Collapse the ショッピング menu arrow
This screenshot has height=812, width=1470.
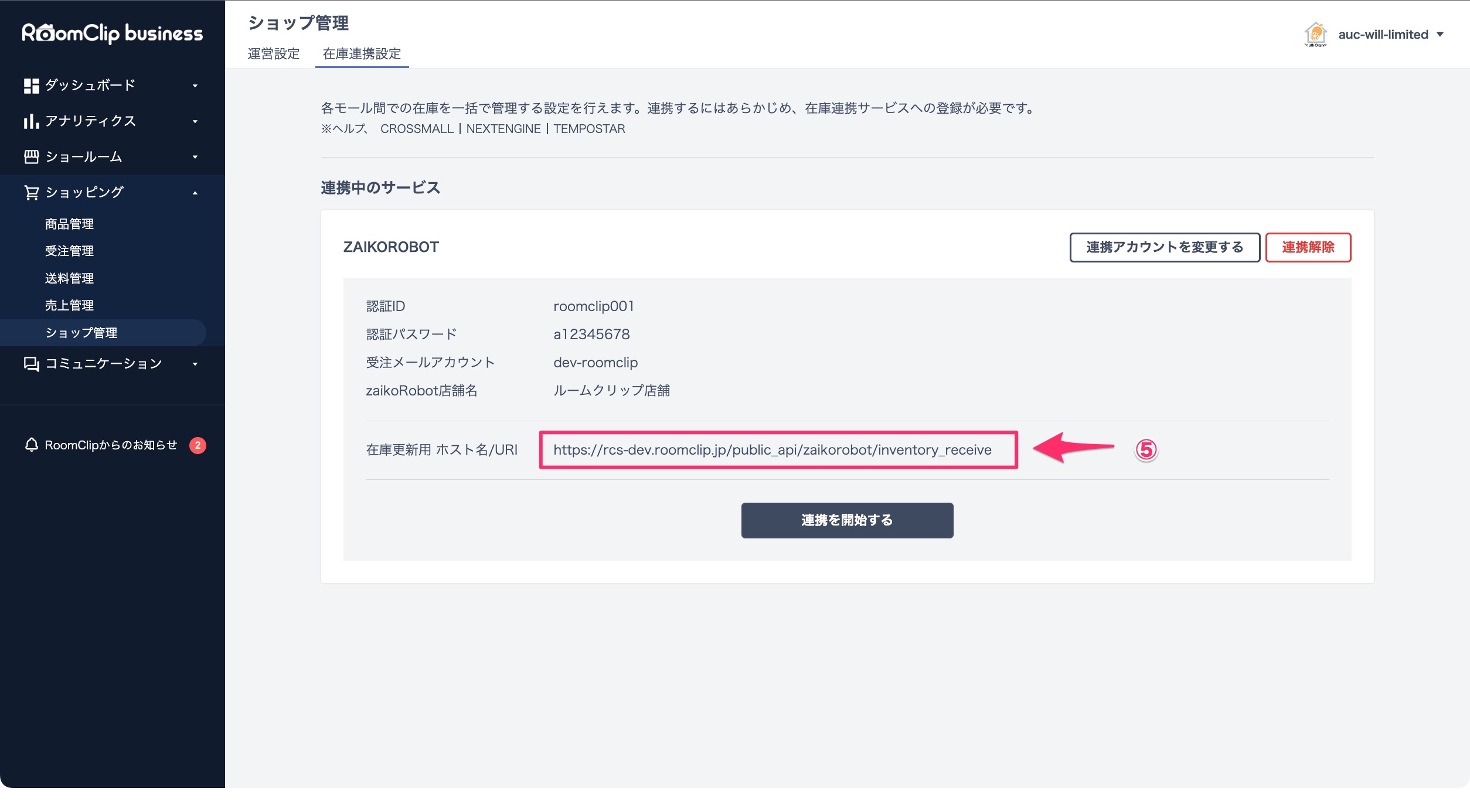click(195, 193)
